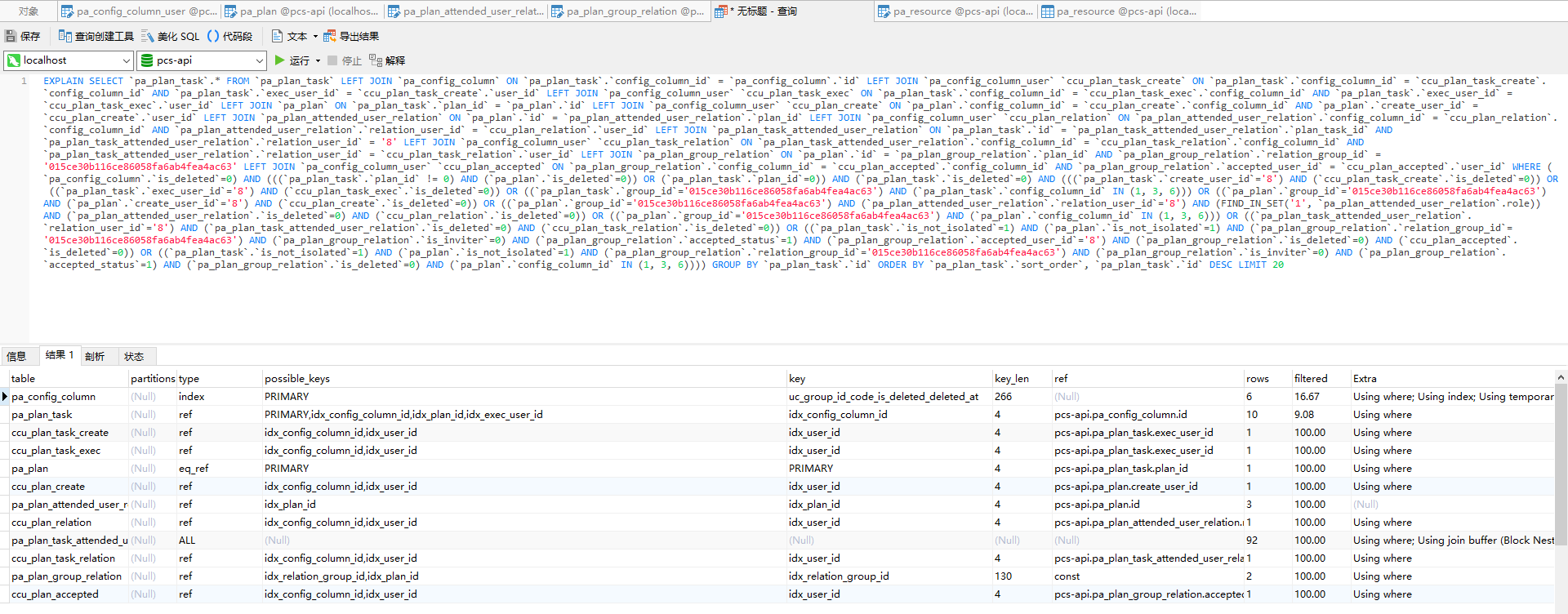Image resolution: width=1568 pixels, height=614 pixels.
Task: Open the Info (信息) result tab
Action: (16, 356)
